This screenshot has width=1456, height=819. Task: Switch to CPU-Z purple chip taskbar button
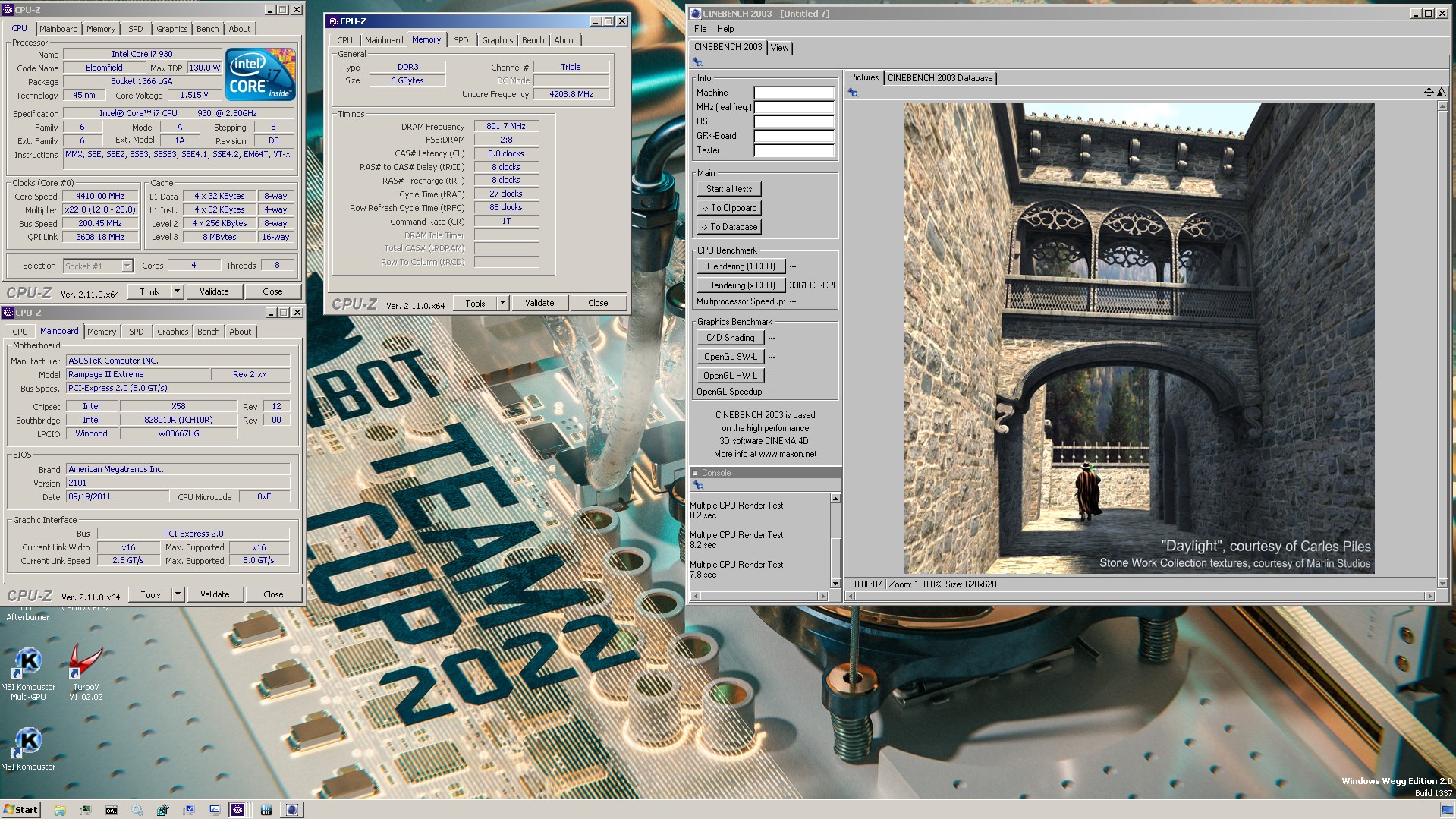[237, 810]
